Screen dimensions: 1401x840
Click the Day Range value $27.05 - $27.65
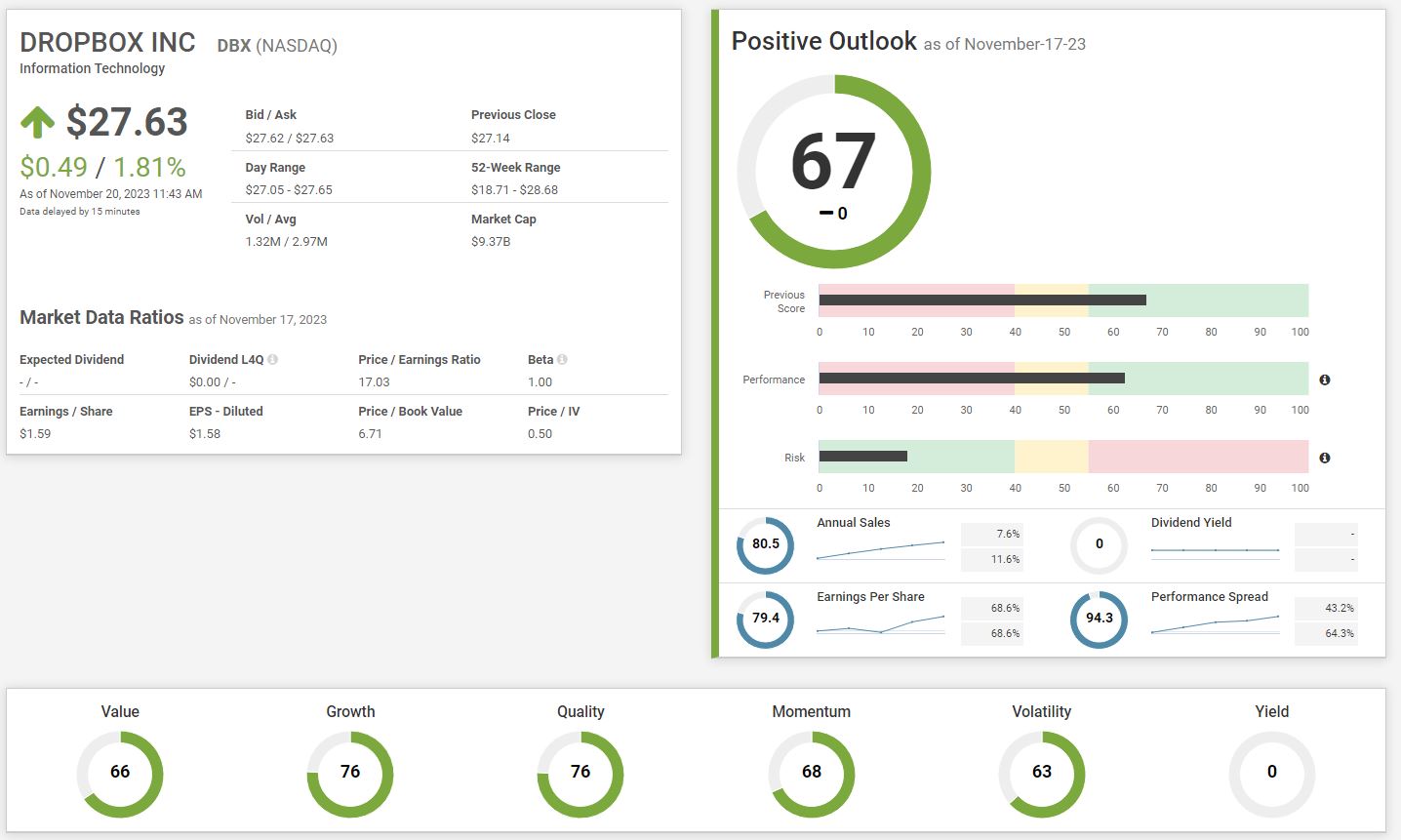(289, 190)
